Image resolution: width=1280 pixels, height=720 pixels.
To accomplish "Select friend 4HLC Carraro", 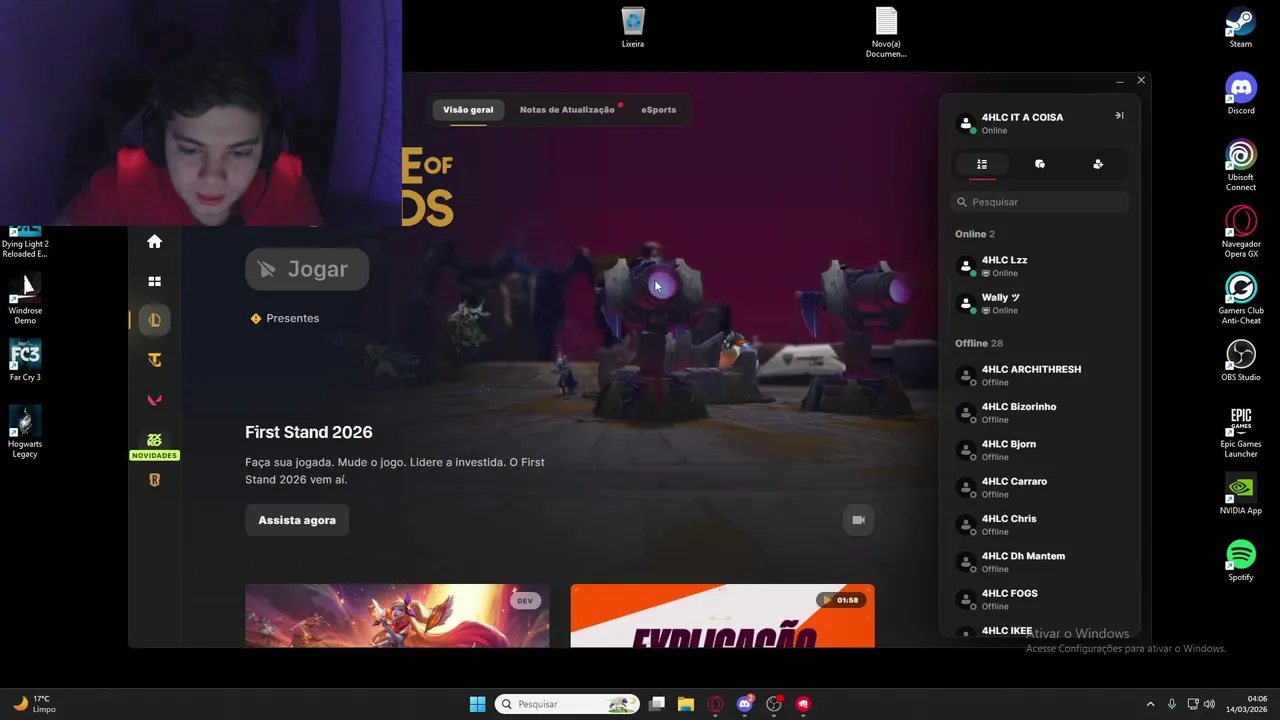I will pos(1040,487).
